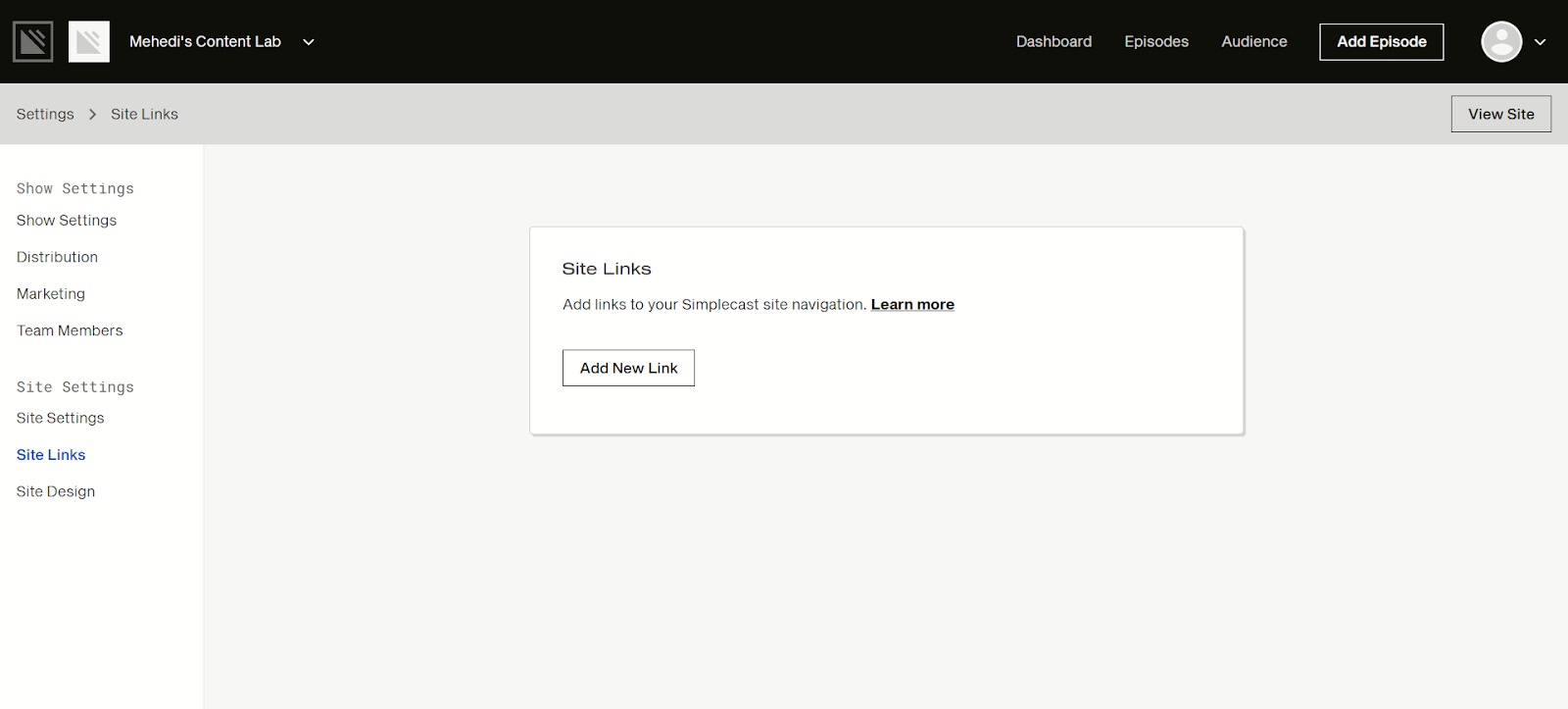Screen dimensions: 1568x709
Task: Click the breadcrumb chevron separator
Action: pyautogui.click(x=92, y=114)
